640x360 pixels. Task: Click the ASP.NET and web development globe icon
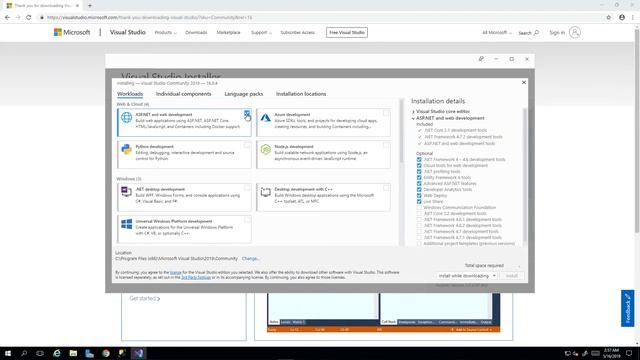tap(127, 117)
